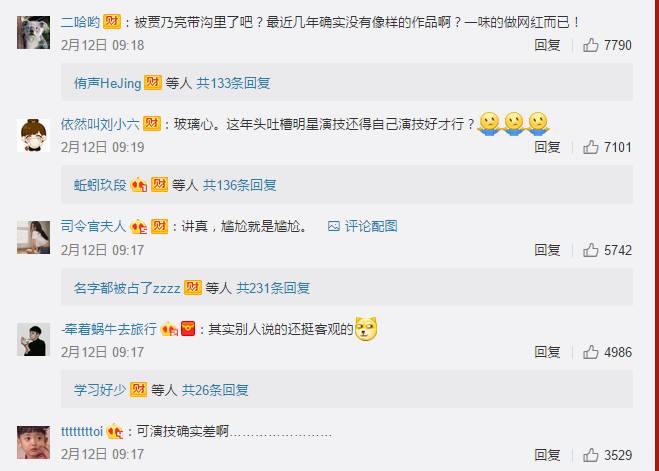Image resolution: width=659 pixels, height=471 pixels.
Task: Click the red envelope badge beside -牵着蜗牛去旅行
Action: [x=188, y=329]
